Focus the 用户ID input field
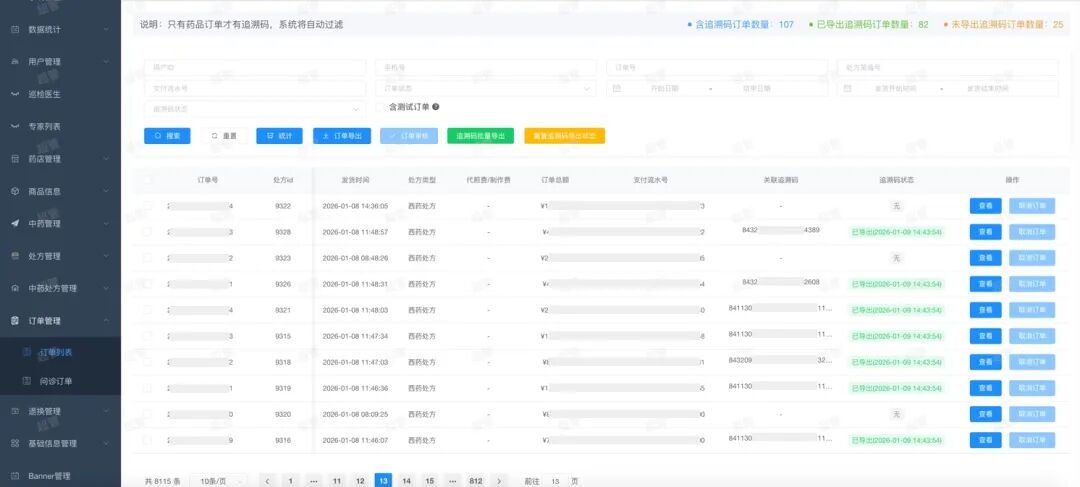Screen dimensions: 1080x487 tap(255, 68)
